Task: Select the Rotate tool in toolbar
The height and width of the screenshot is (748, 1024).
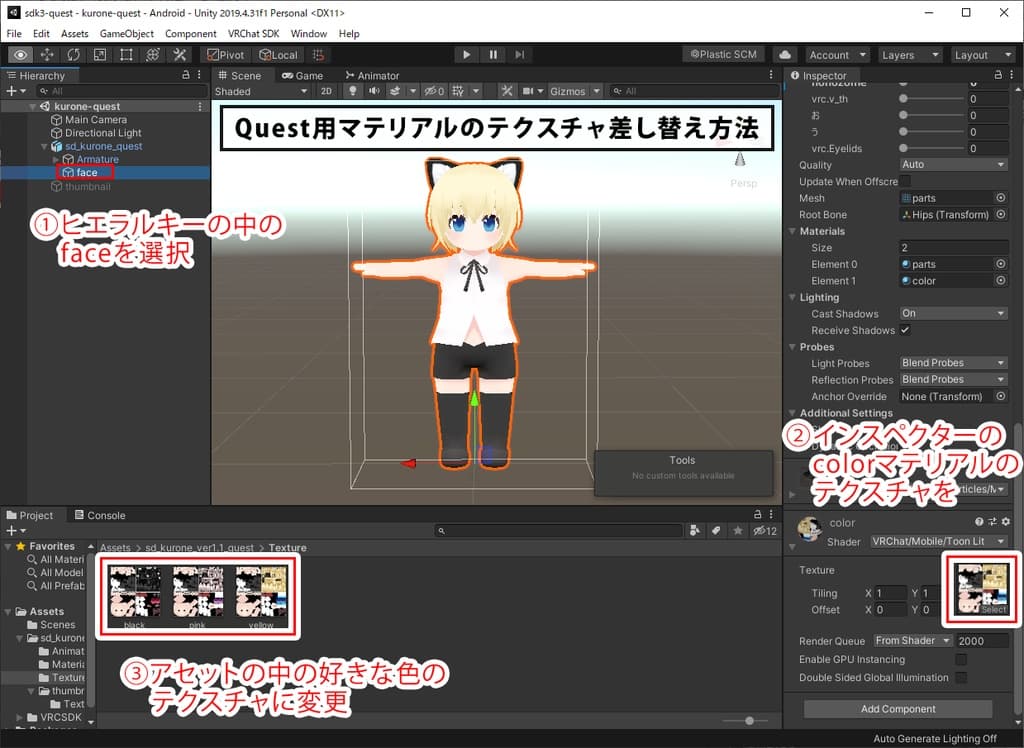Action: pos(74,55)
